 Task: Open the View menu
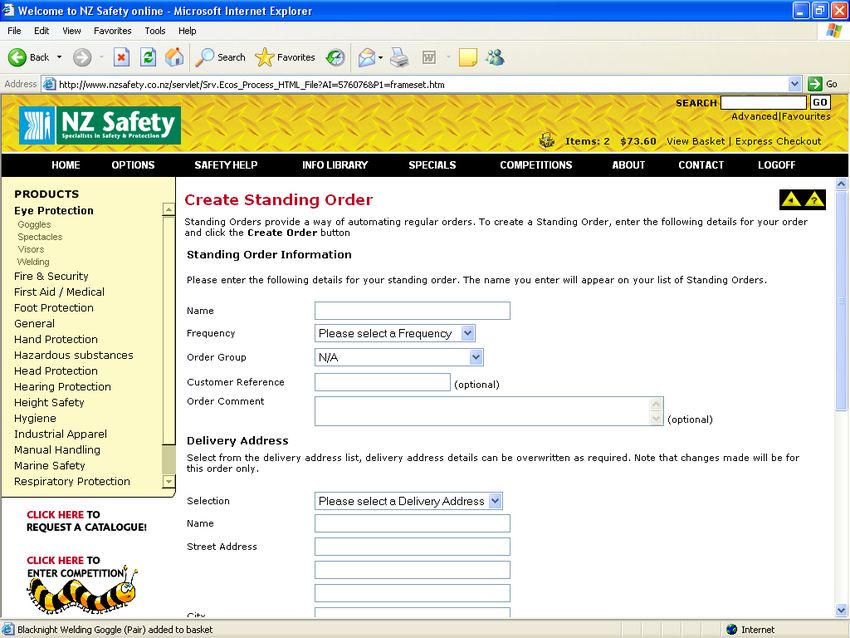pos(72,31)
